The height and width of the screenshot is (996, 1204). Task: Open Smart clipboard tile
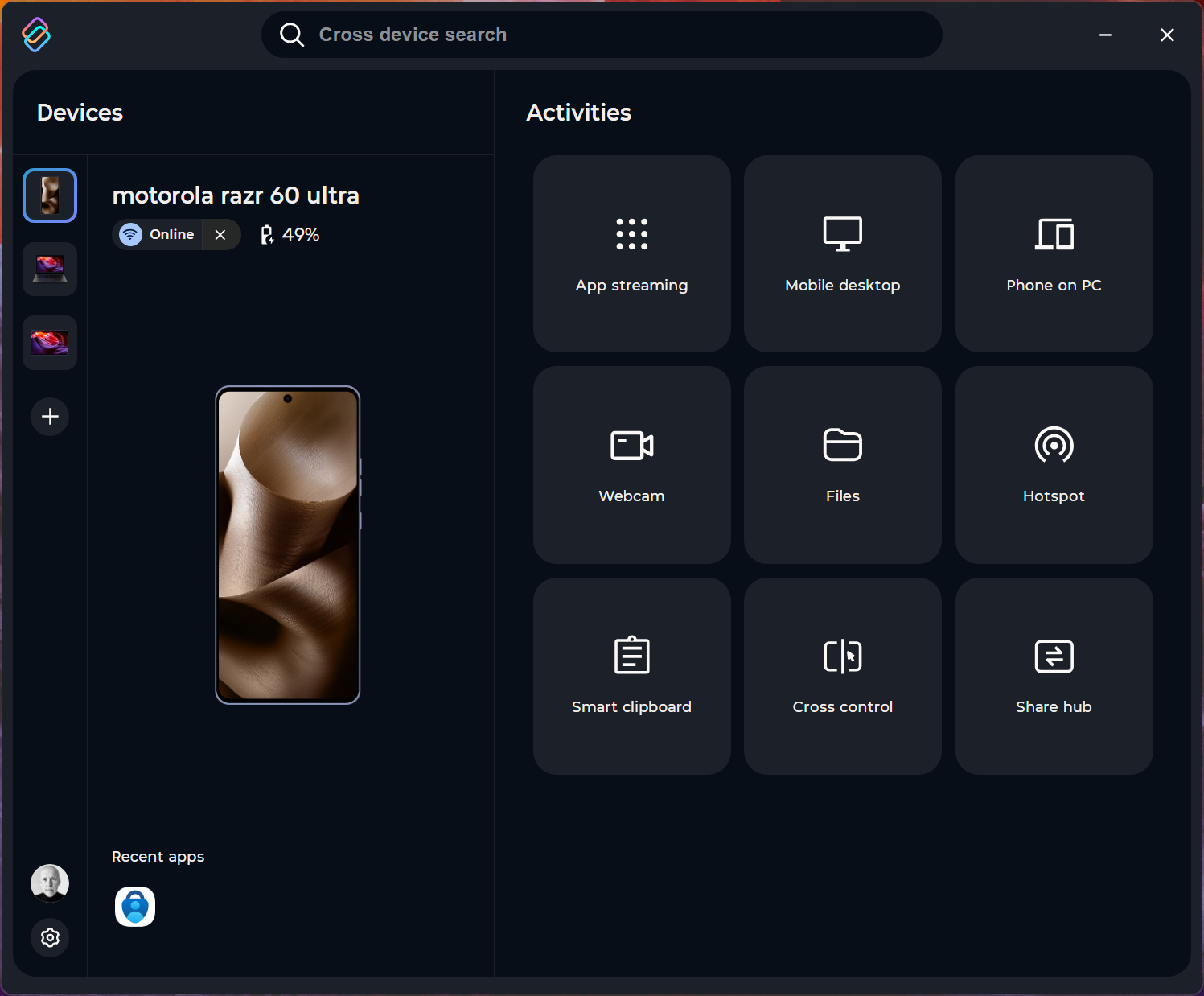631,676
